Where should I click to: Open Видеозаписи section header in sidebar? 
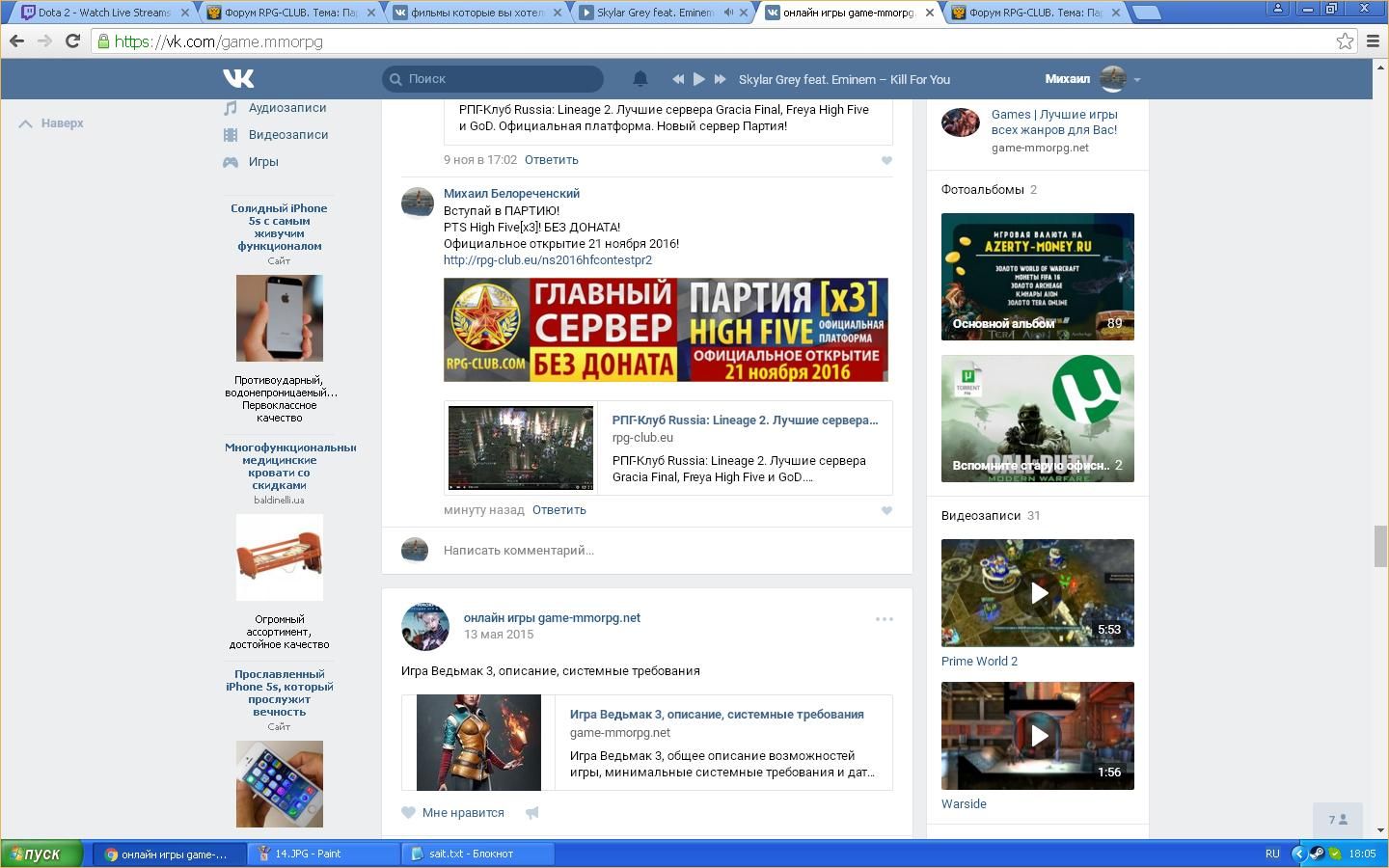pyautogui.click(x=981, y=516)
